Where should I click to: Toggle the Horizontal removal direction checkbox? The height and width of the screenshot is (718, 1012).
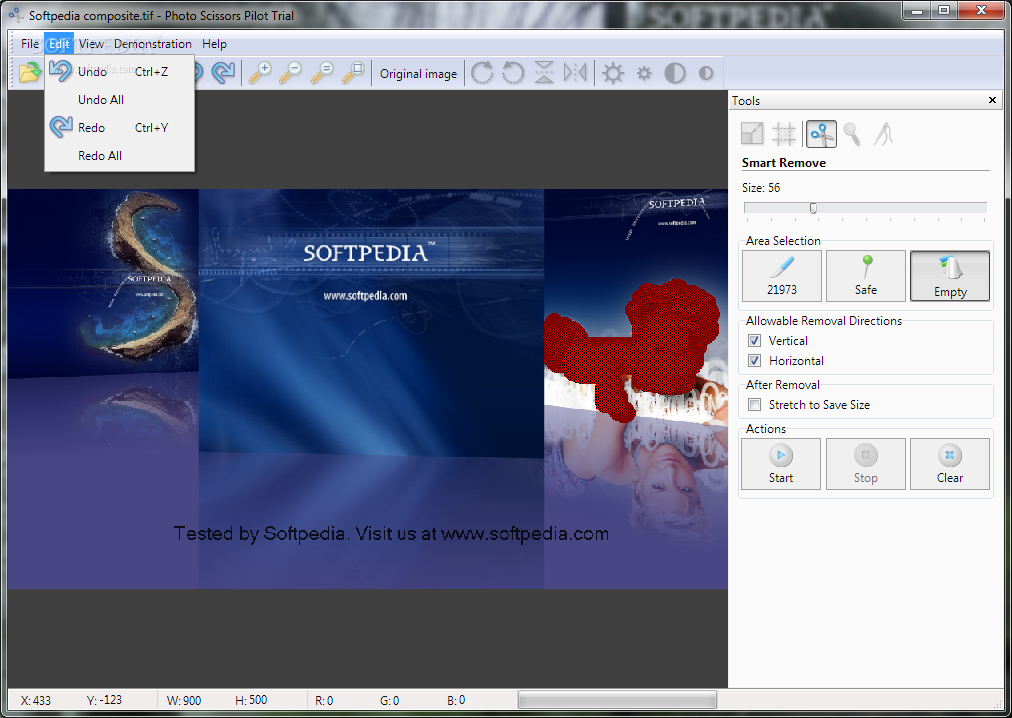(754, 360)
